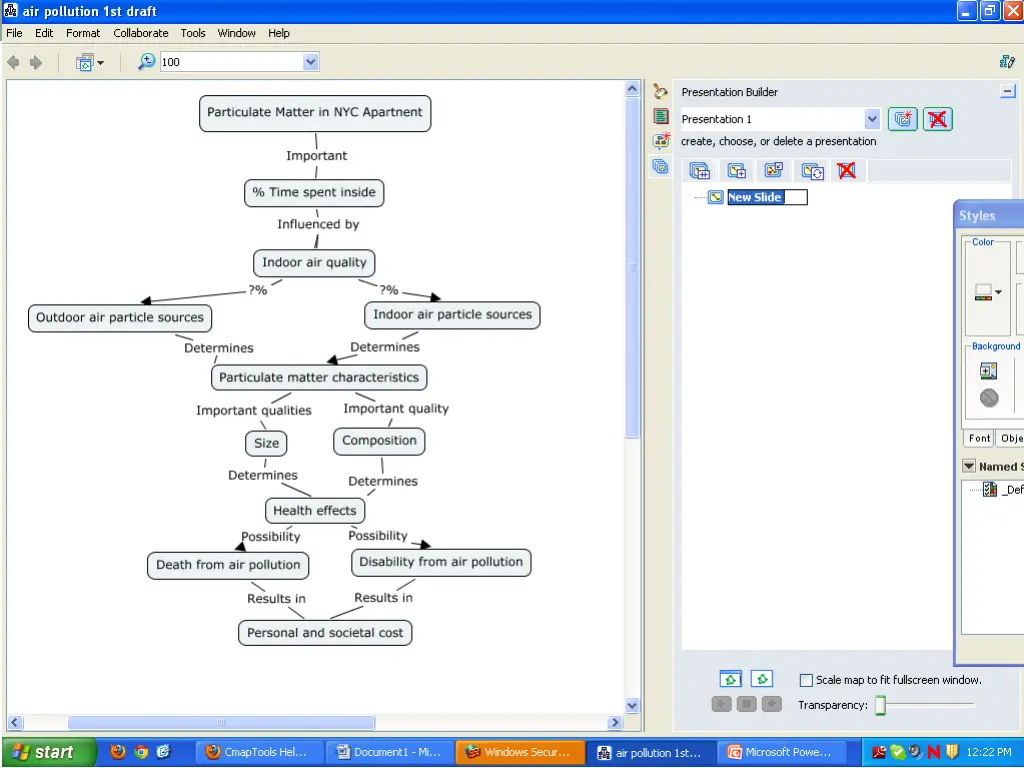The image size is (1024, 768).
Task: Select the Health effects concept node
Action: tap(315, 511)
